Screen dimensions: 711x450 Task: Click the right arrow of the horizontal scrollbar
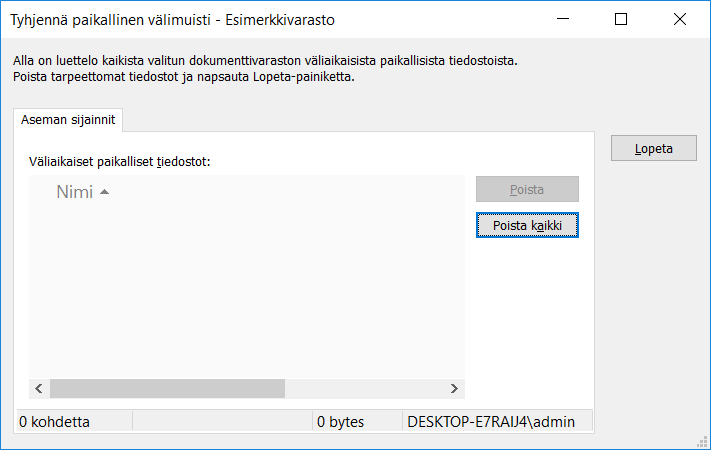(454, 388)
